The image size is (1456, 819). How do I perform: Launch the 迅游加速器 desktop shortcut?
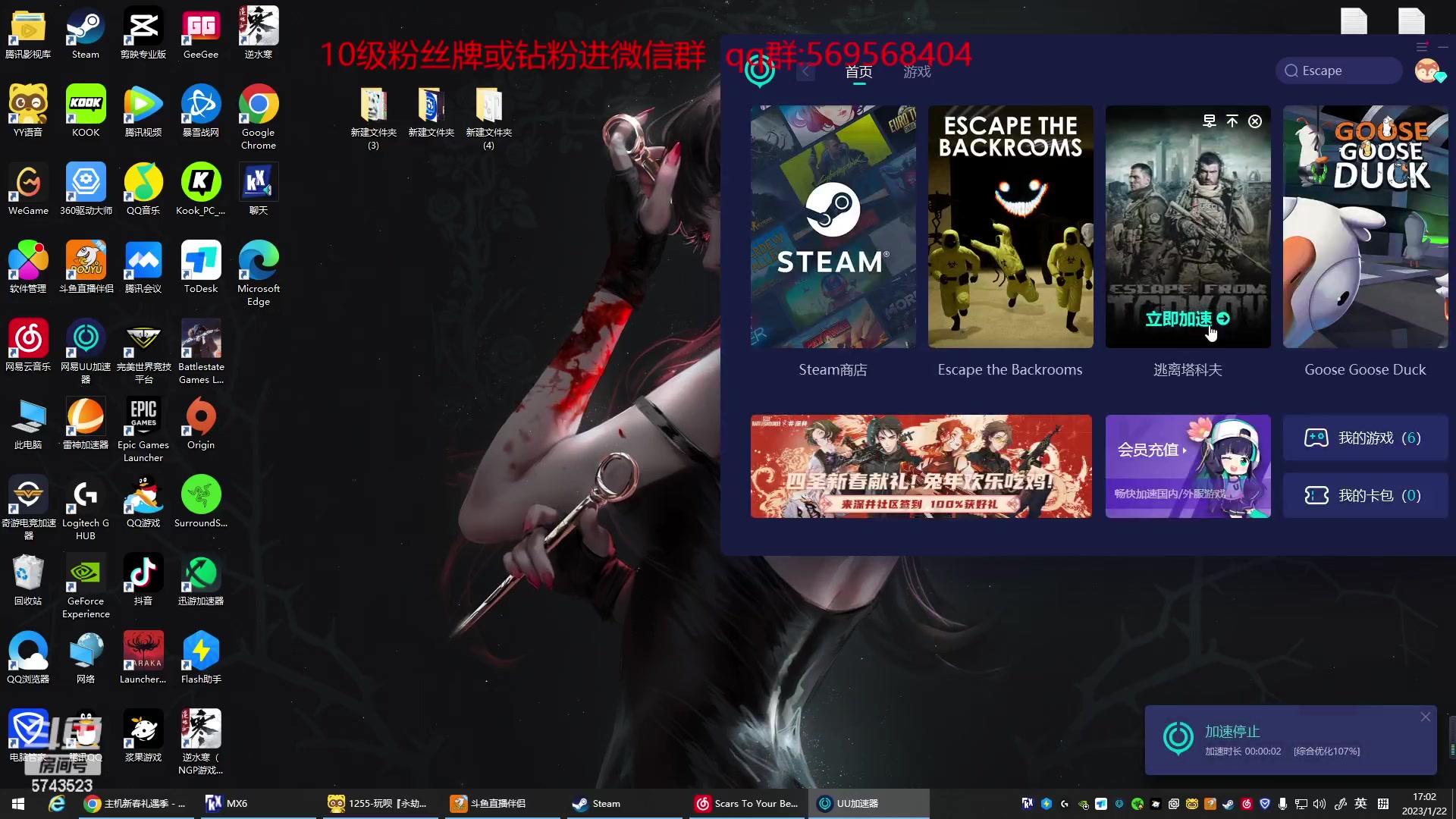[x=201, y=579]
